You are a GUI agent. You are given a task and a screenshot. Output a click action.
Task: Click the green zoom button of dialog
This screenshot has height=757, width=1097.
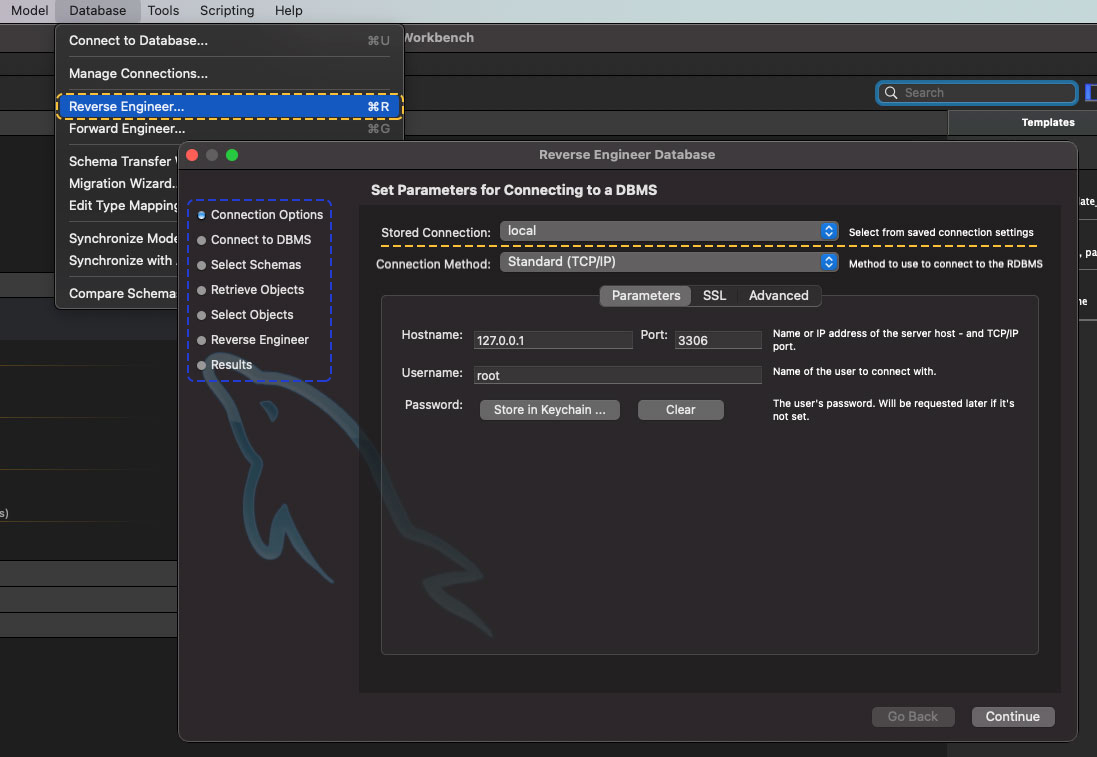[x=232, y=155]
